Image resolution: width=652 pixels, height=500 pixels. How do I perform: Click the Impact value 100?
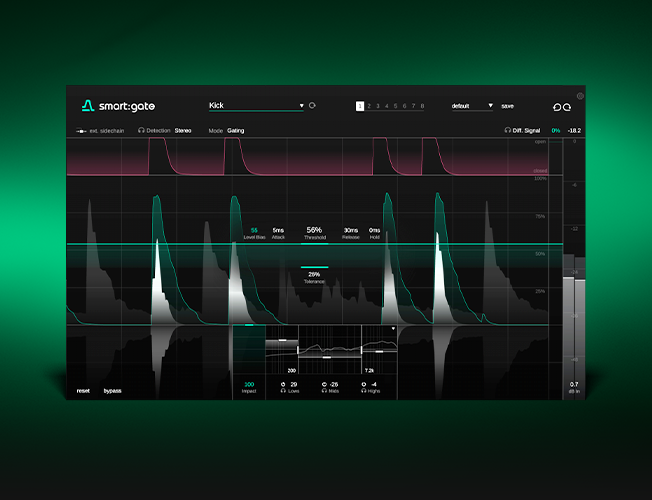[249, 384]
